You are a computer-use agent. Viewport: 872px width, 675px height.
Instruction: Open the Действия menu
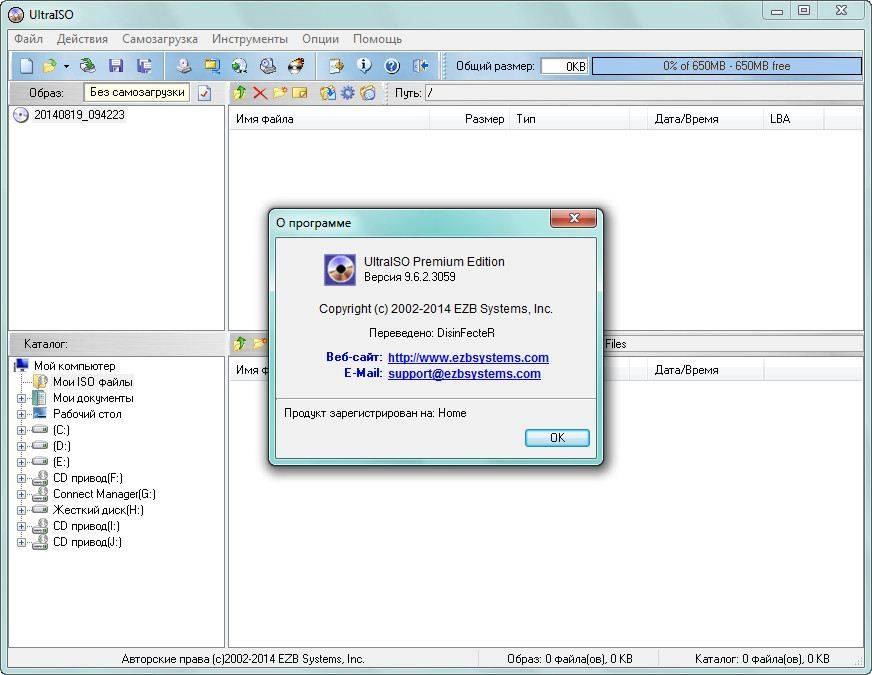tap(82, 39)
